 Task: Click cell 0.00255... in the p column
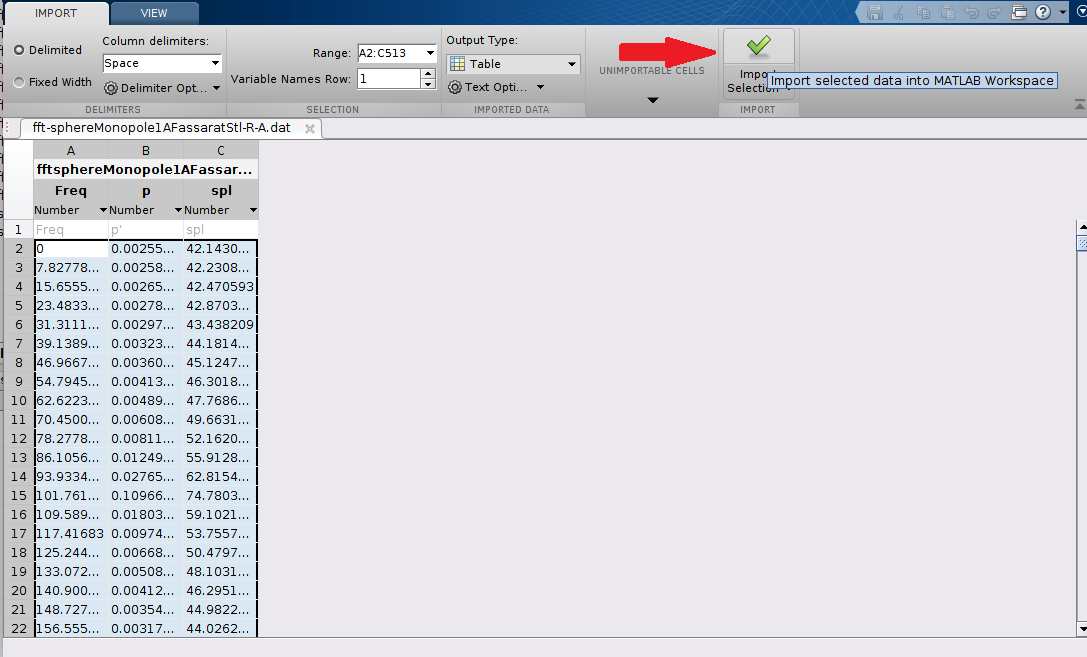(x=146, y=248)
